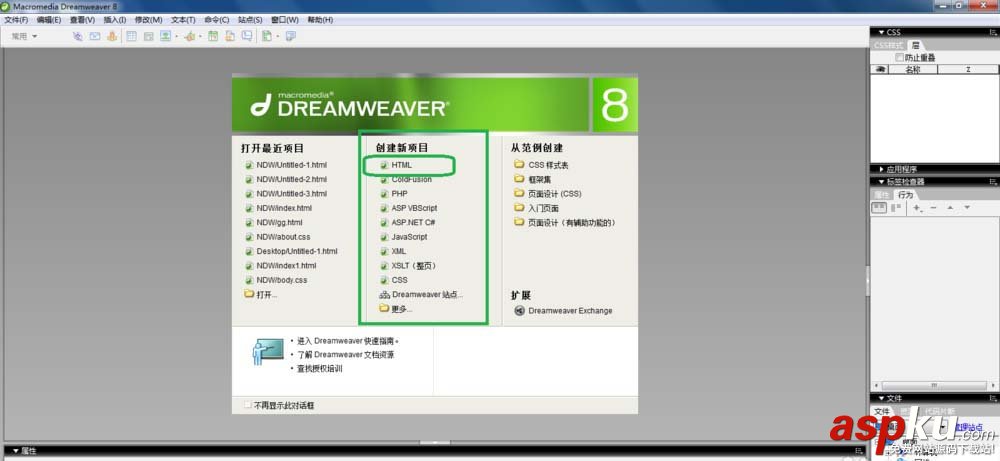1000x461 pixels.
Task: Open recent file Desktop/Untitled-1.html
Action: tap(297, 251)
